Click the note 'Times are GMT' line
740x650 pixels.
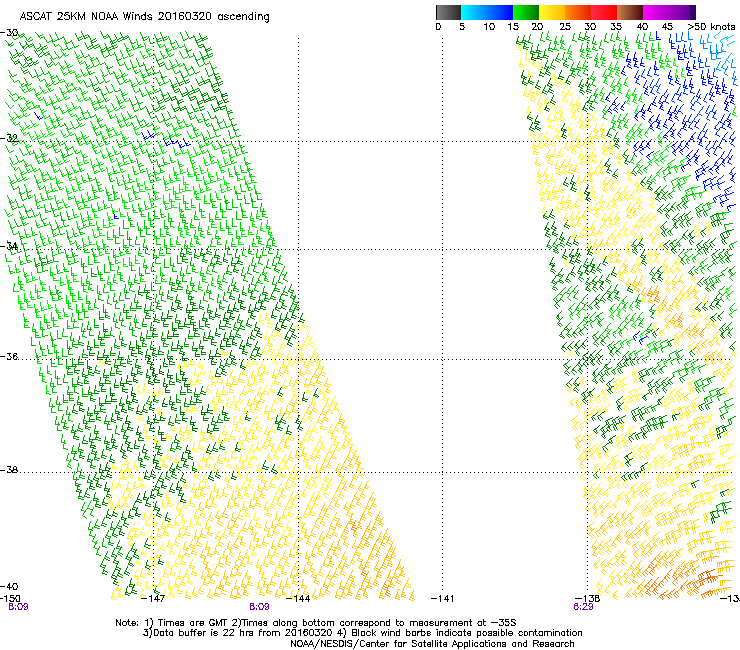316,623
